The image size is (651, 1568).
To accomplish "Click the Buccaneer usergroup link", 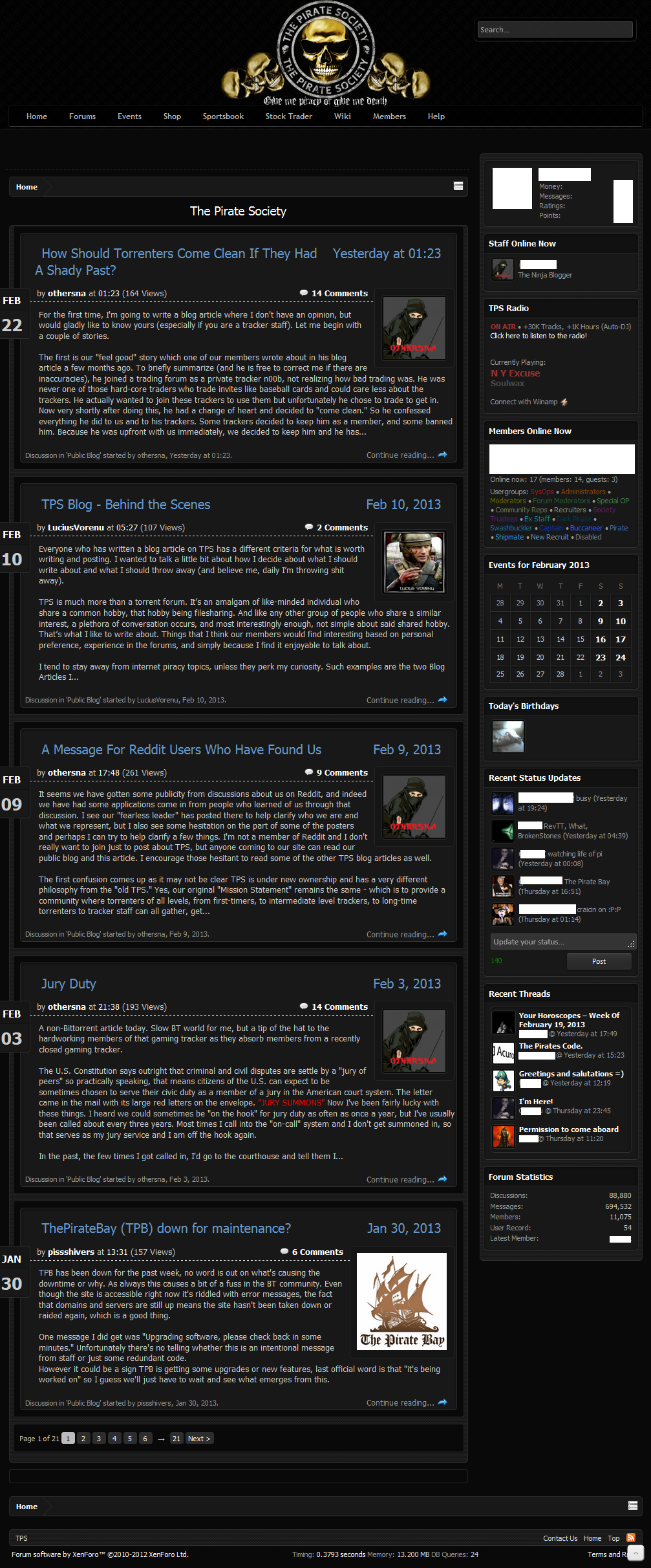I will tap(586, 528).
